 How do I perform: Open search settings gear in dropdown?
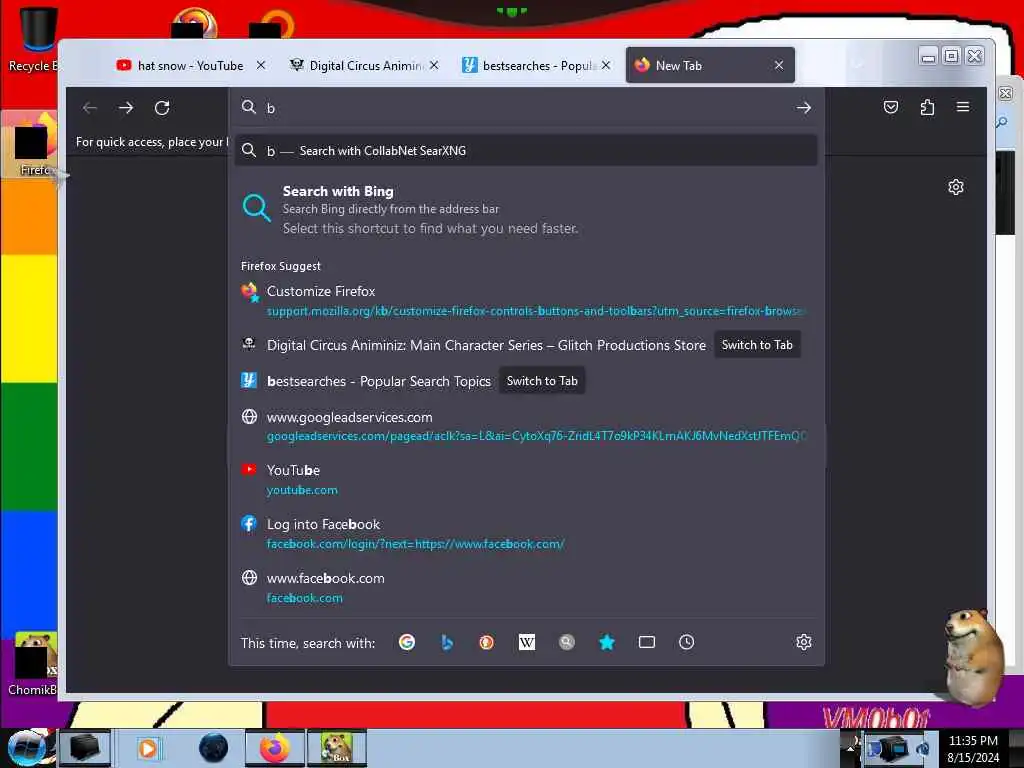coord(804,643)
